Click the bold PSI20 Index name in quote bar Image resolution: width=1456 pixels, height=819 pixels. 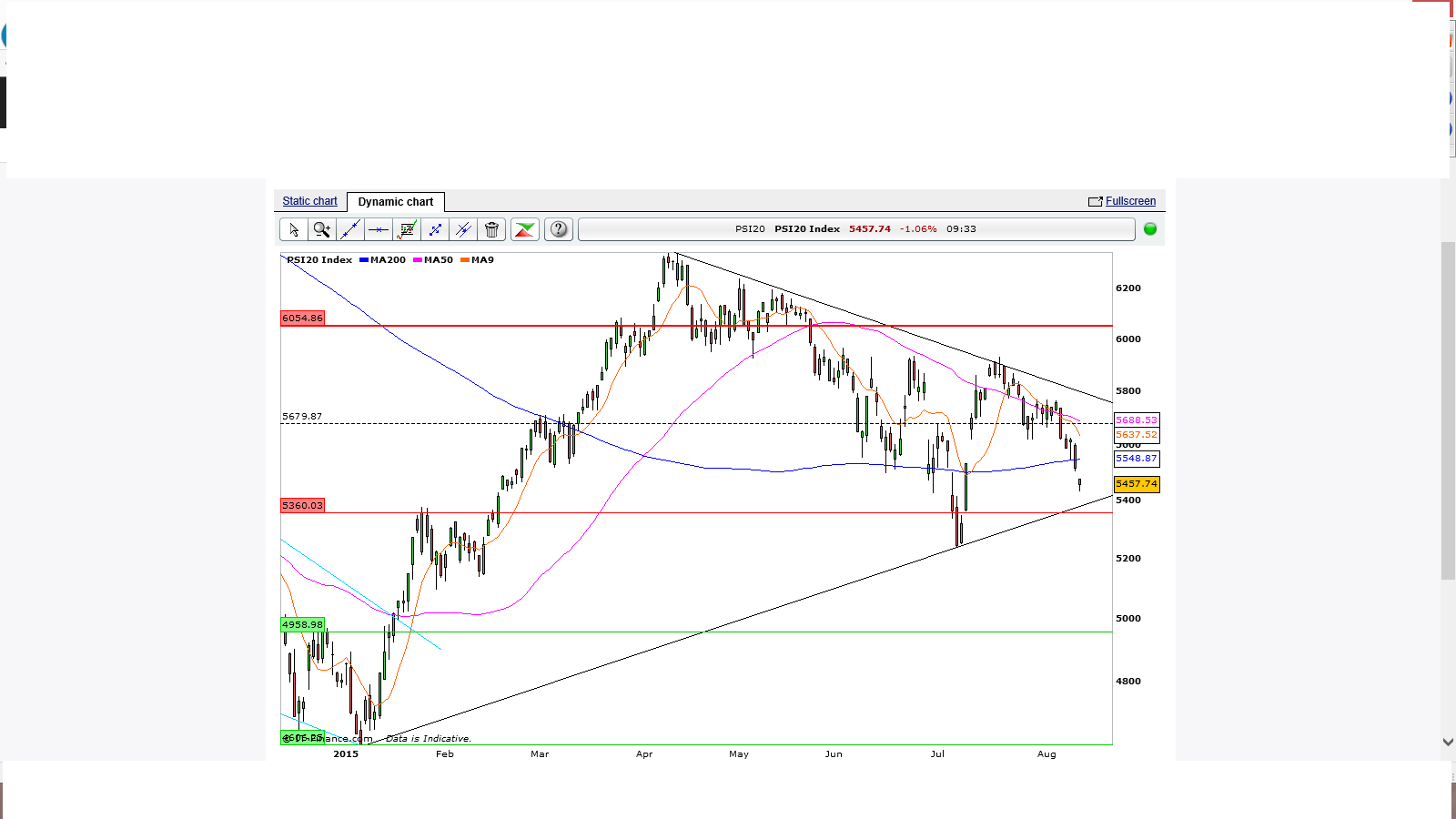coord(807,229)
